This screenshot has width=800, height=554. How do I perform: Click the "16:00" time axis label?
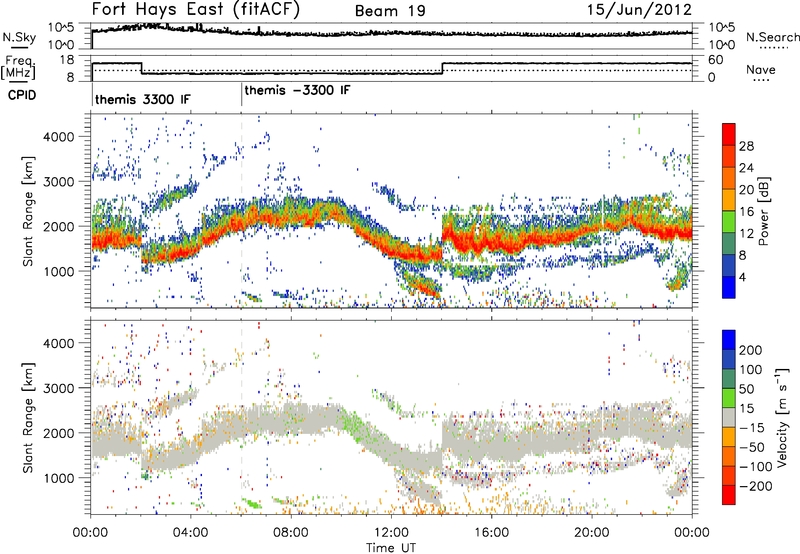tap(491, 533)
